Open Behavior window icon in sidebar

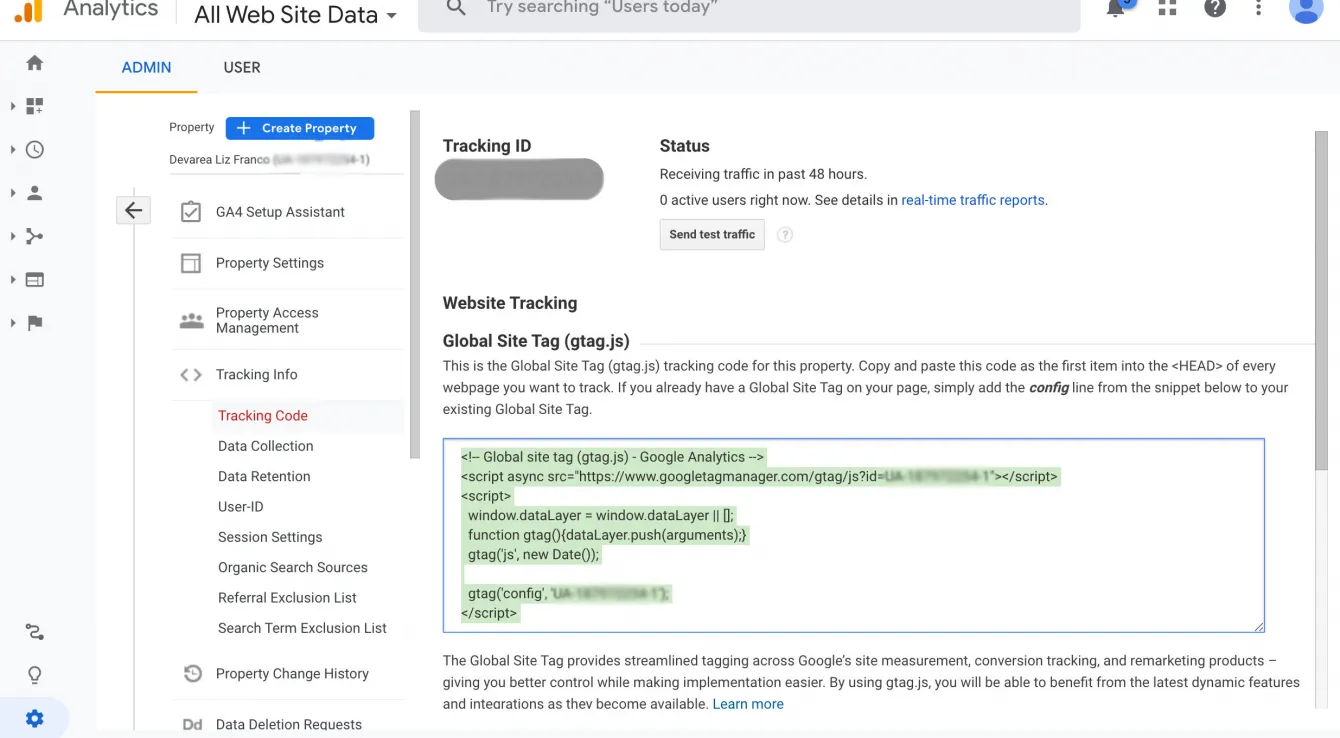(35, 280)
